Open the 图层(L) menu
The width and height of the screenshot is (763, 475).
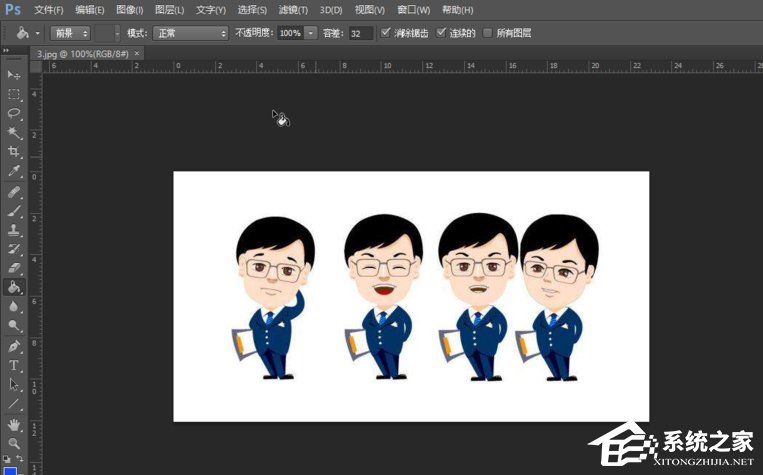(171, 10)
